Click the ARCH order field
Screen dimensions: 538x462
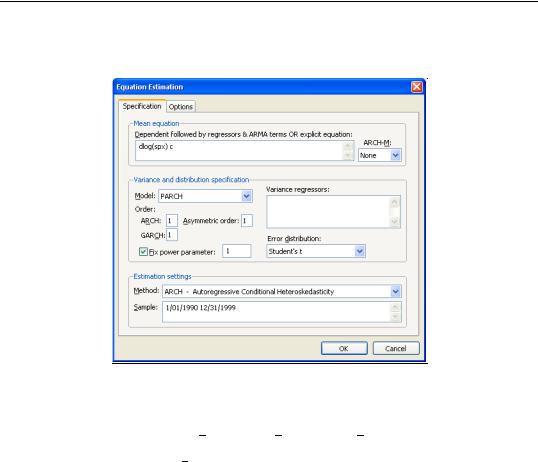pyautogui.click(x=172, y=221)
